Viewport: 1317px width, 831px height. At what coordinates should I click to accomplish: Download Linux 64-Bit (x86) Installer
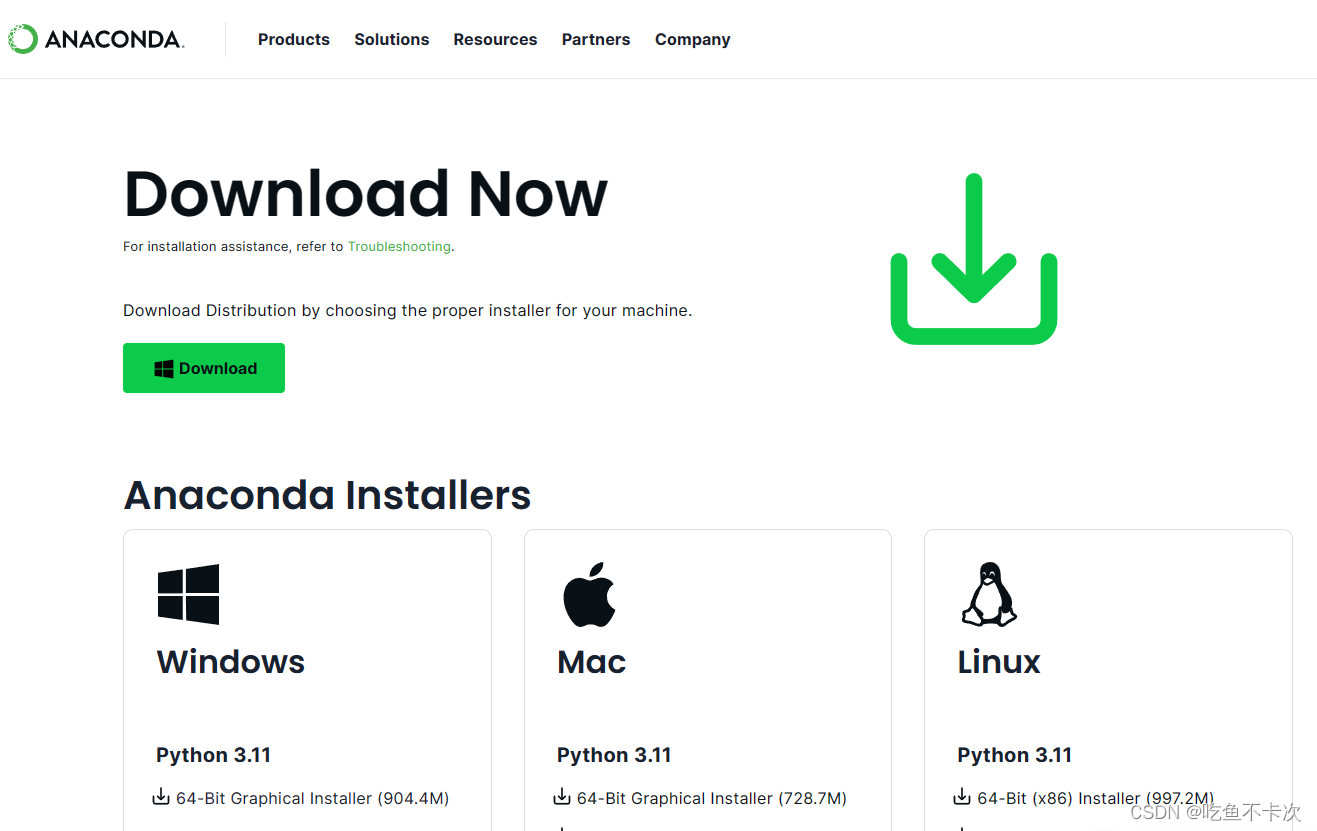pos(1096,798)
